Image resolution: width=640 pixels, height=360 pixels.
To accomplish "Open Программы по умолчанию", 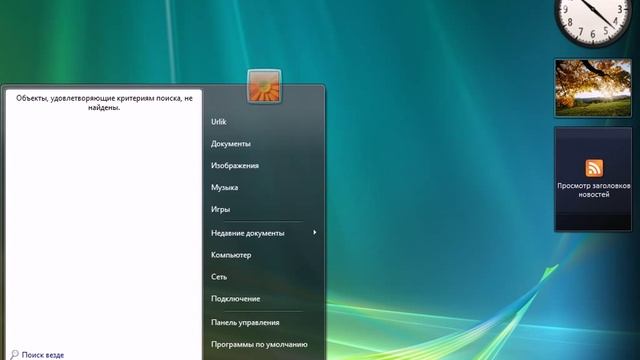I will point(259,344).
